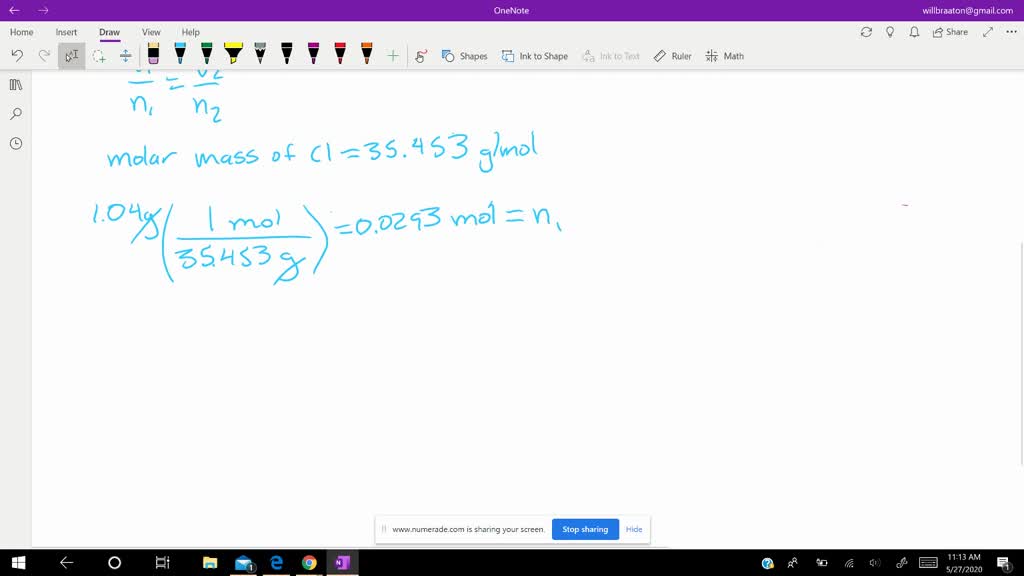This screenshot has height=576, width=1024.
Task: Launch Google Chrome from taskbar
Action: click(309, 562)
